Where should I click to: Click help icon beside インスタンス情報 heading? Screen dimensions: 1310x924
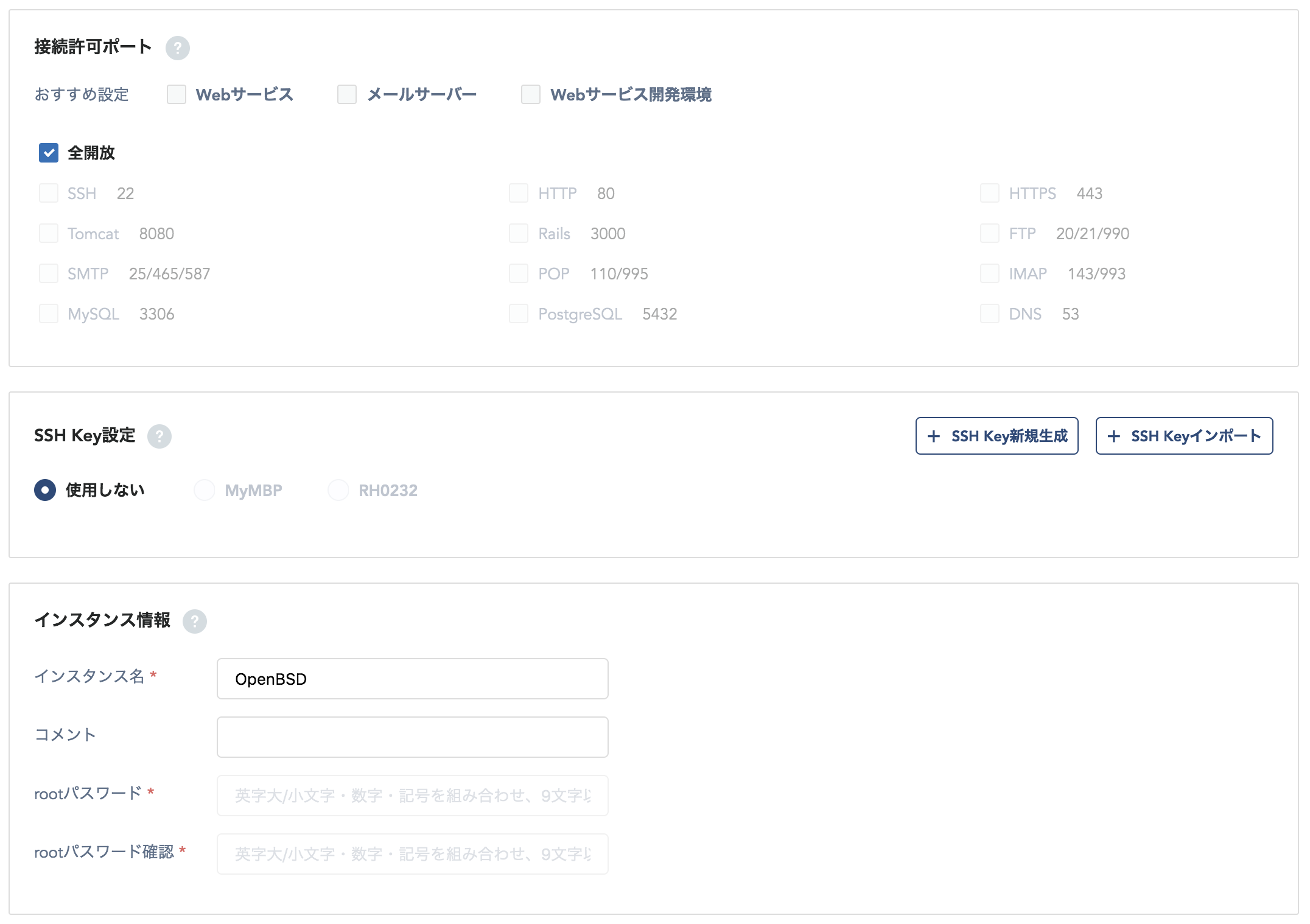point(195,621)
